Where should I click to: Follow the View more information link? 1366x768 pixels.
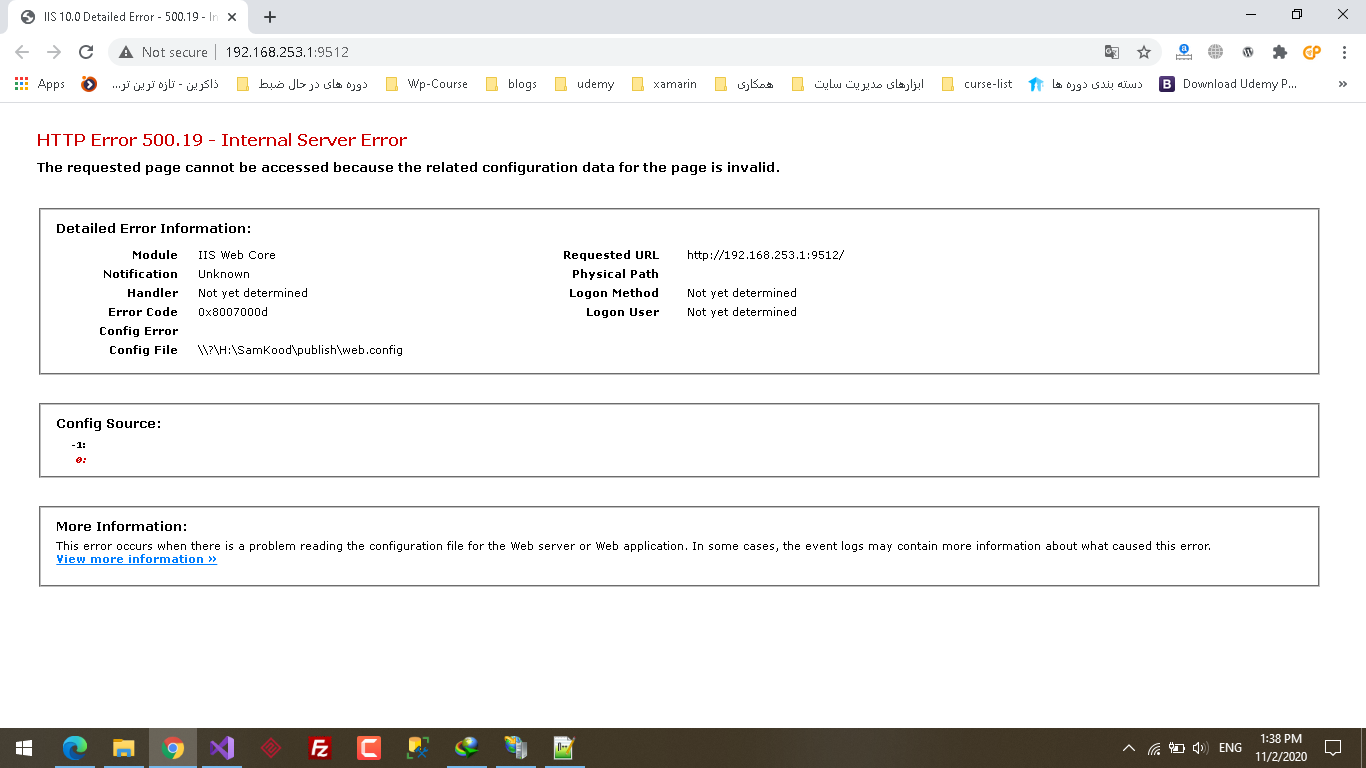pos(136,559)
